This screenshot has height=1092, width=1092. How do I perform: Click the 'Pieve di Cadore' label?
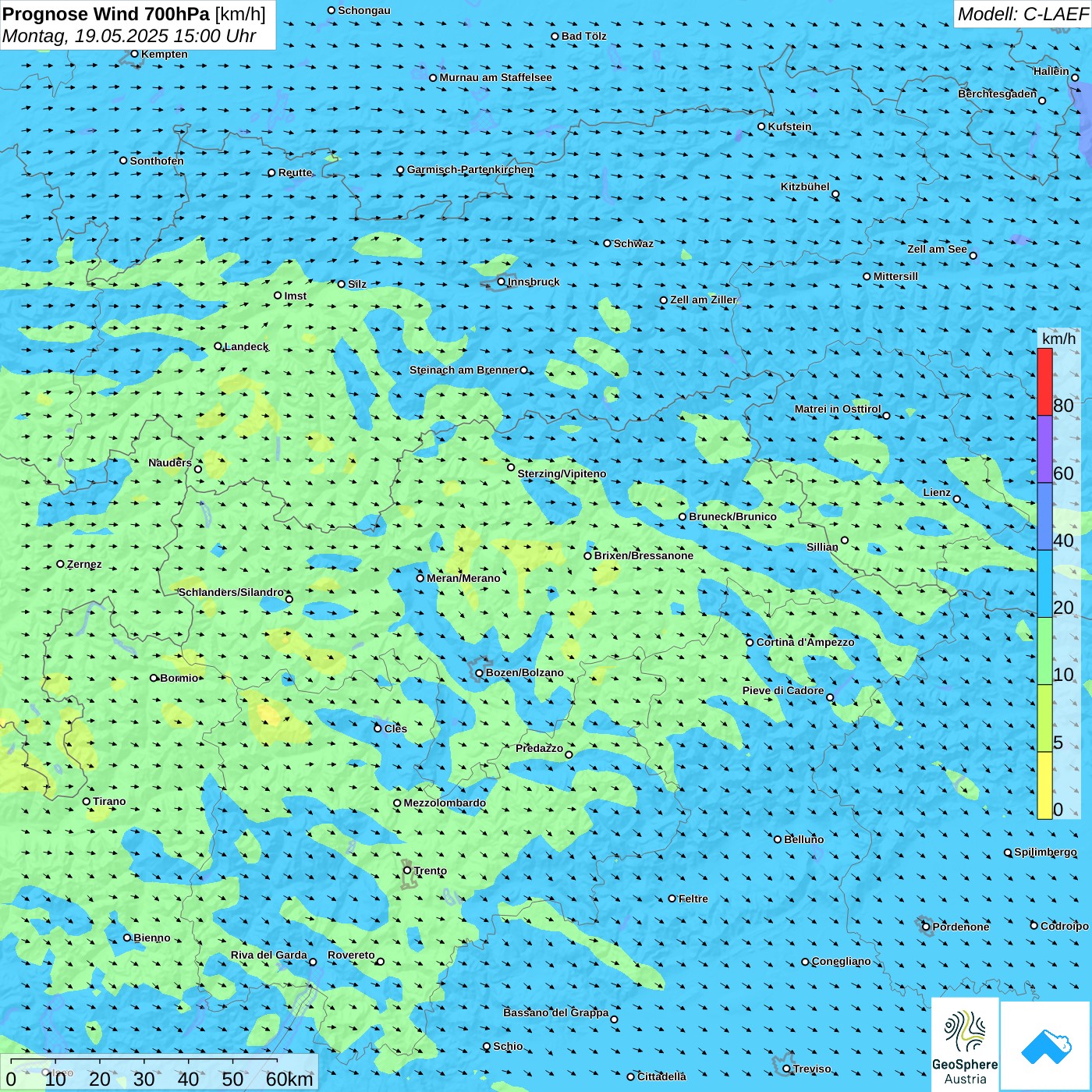tap(783, 690)
